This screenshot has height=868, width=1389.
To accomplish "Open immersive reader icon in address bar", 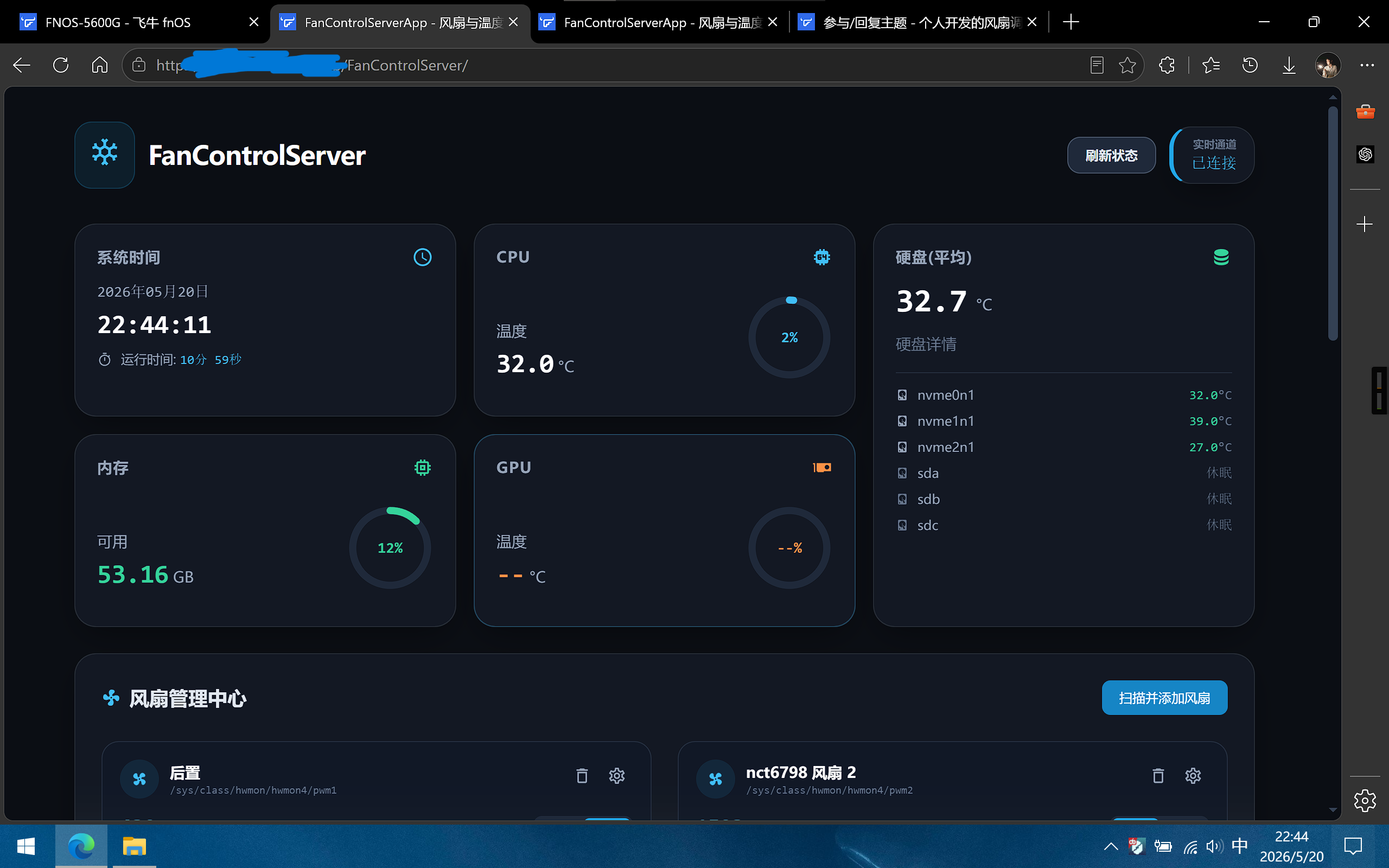I will pyautogui.click(x=1097, y=65).
